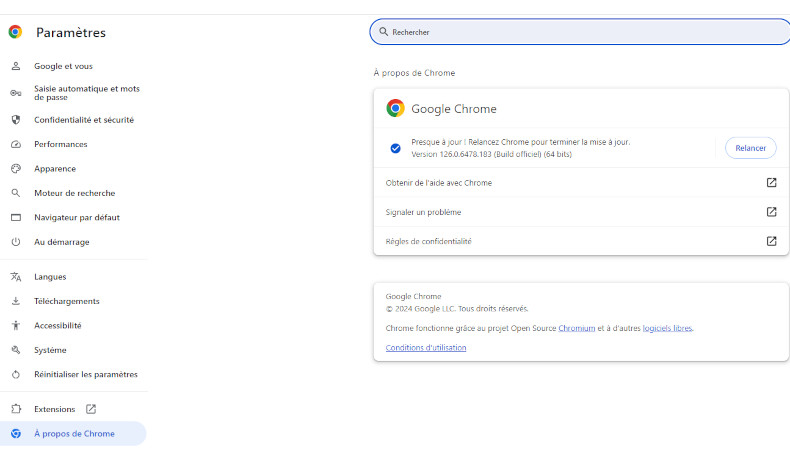Select Moteur de recherche in sidebar
Image resolution: width=790 pixels, height=450 pixels.
point(74,193)
